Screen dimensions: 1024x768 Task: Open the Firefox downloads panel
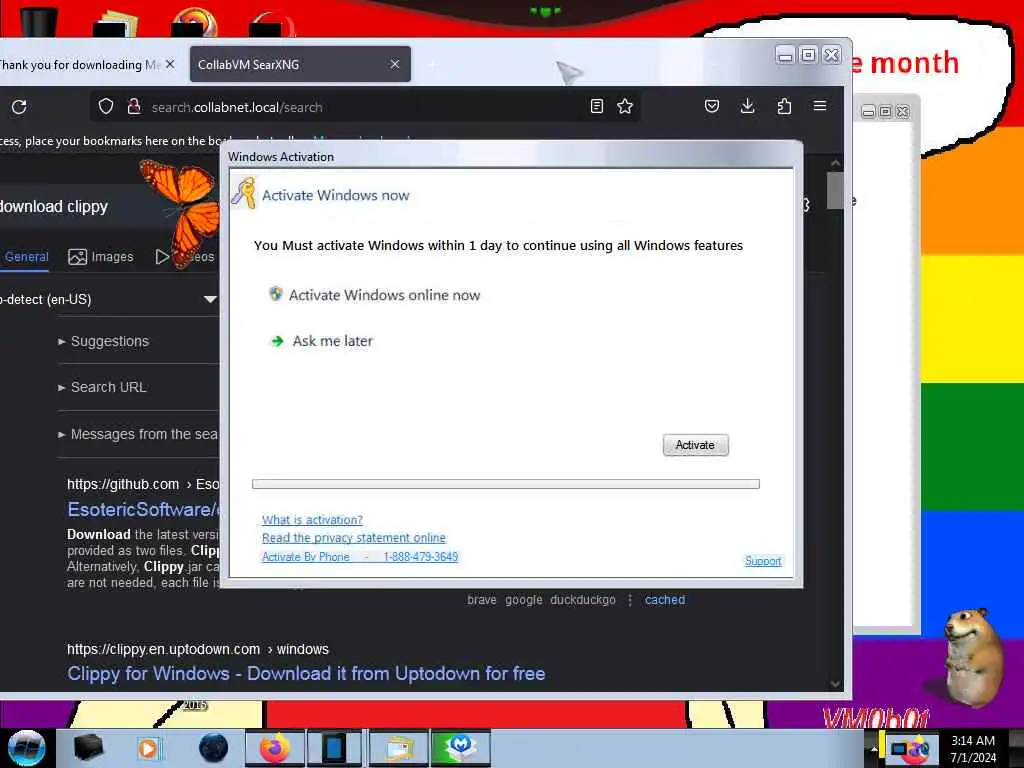[748, 106]
